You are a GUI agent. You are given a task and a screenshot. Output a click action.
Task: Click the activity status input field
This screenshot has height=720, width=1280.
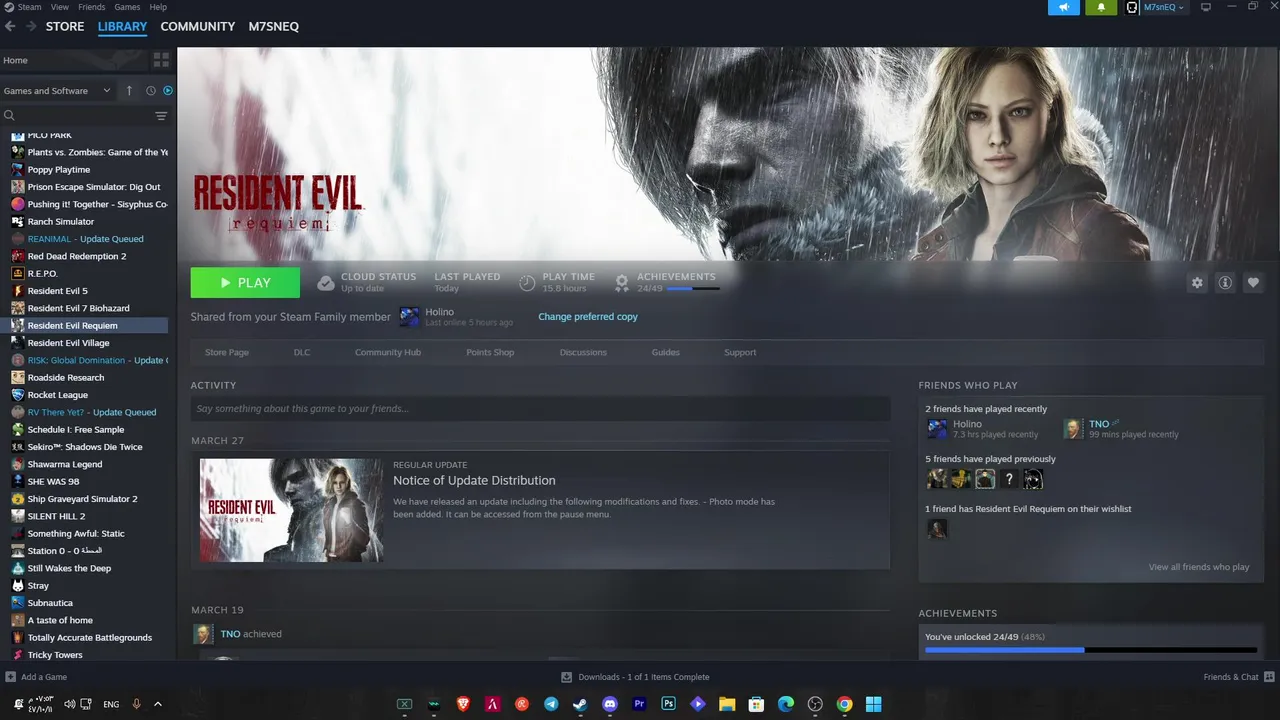pyautogui.click(x=540, y=408)
